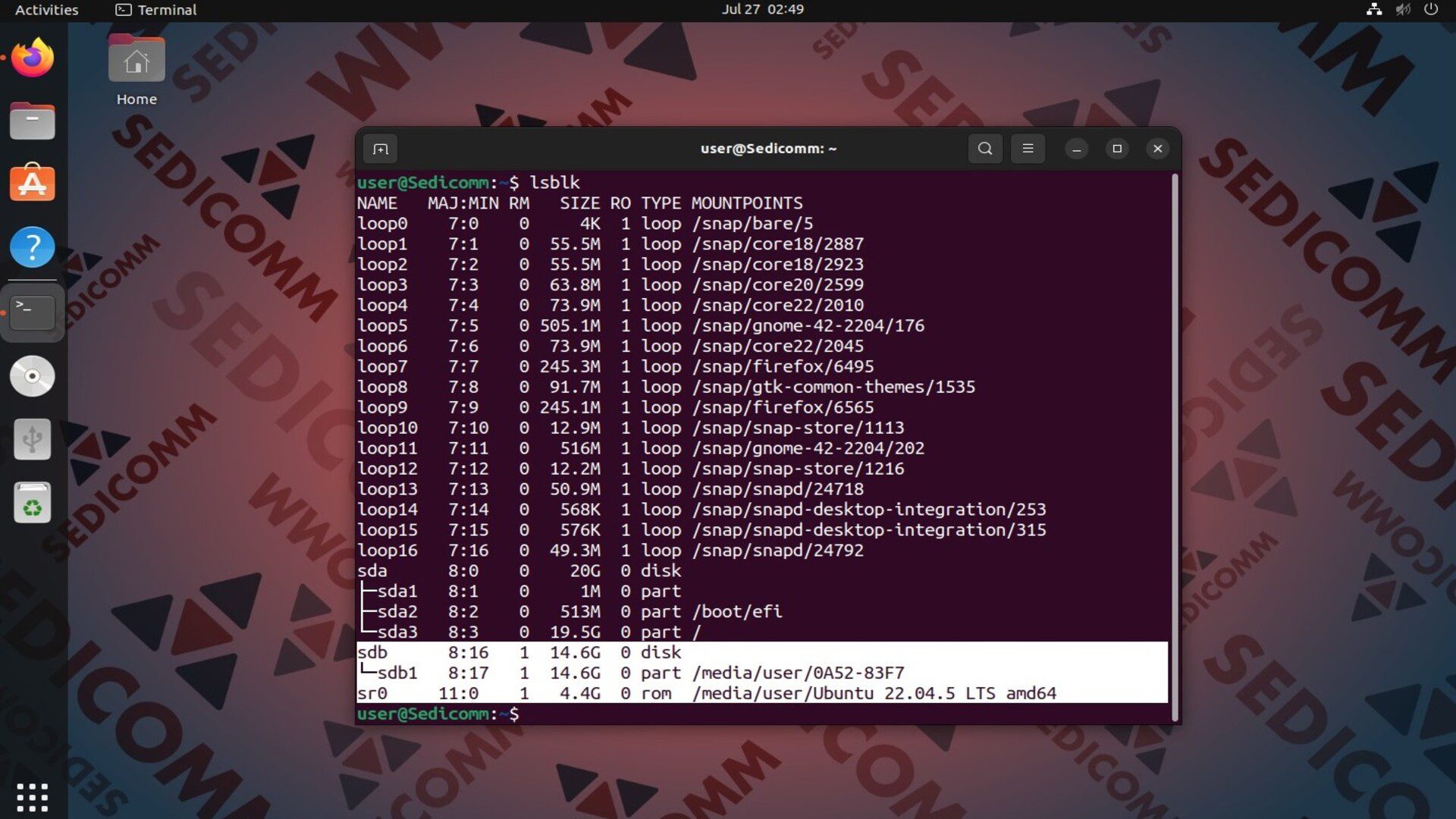Click the 505.1M size value

[x=570, y=326]
